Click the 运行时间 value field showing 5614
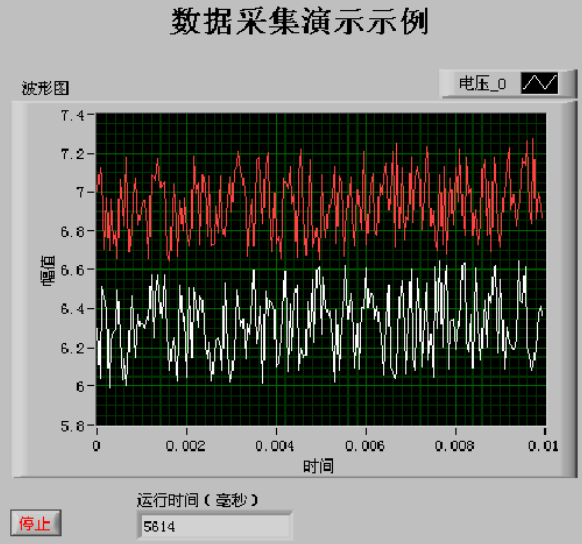Screen dimensions: 582x544 click(x=214, y=526)
